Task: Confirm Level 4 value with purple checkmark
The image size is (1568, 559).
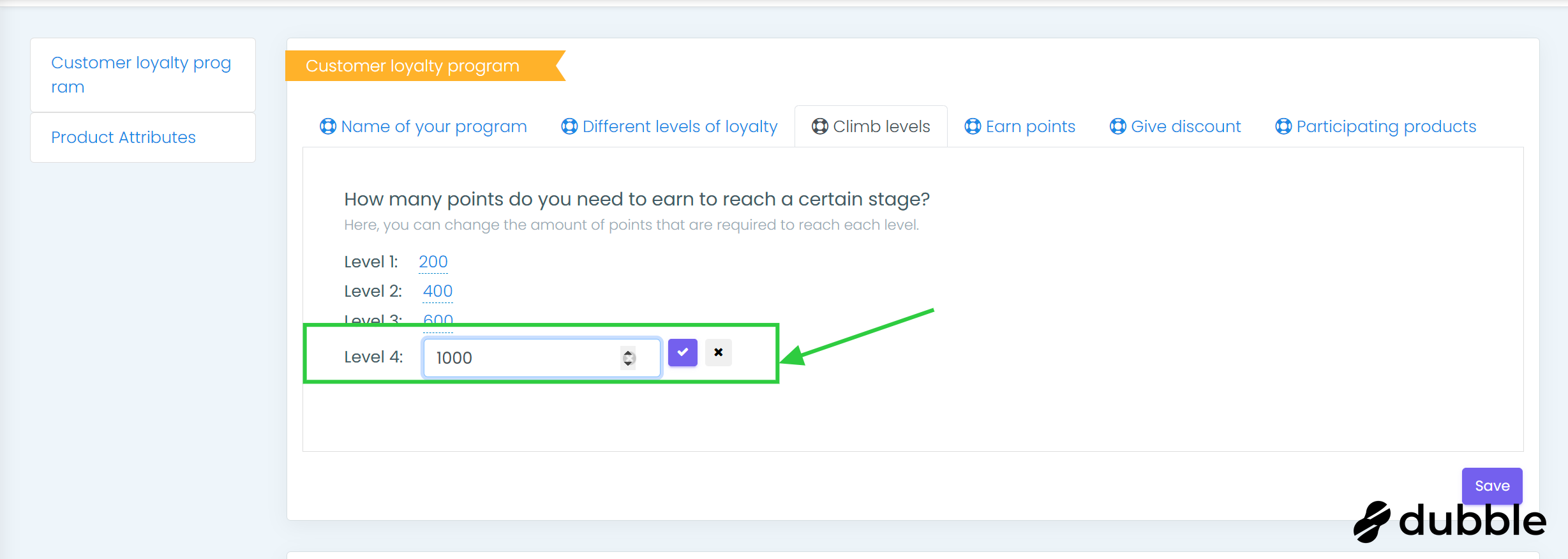Action: click(x=682, y=352)
